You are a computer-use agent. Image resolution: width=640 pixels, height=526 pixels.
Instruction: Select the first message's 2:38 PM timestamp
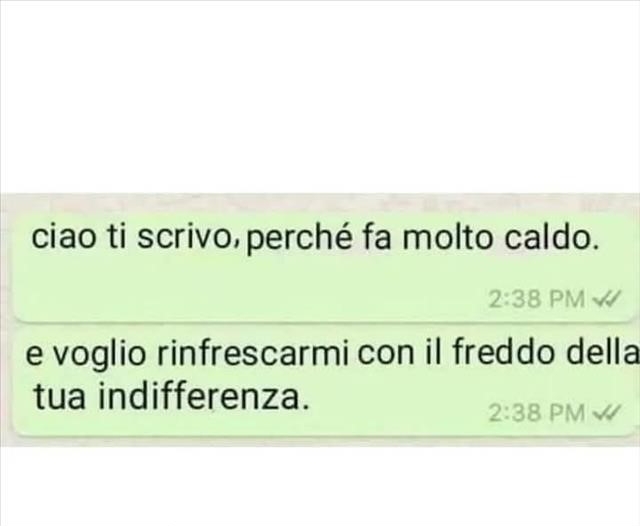click(x=538, y=299)
